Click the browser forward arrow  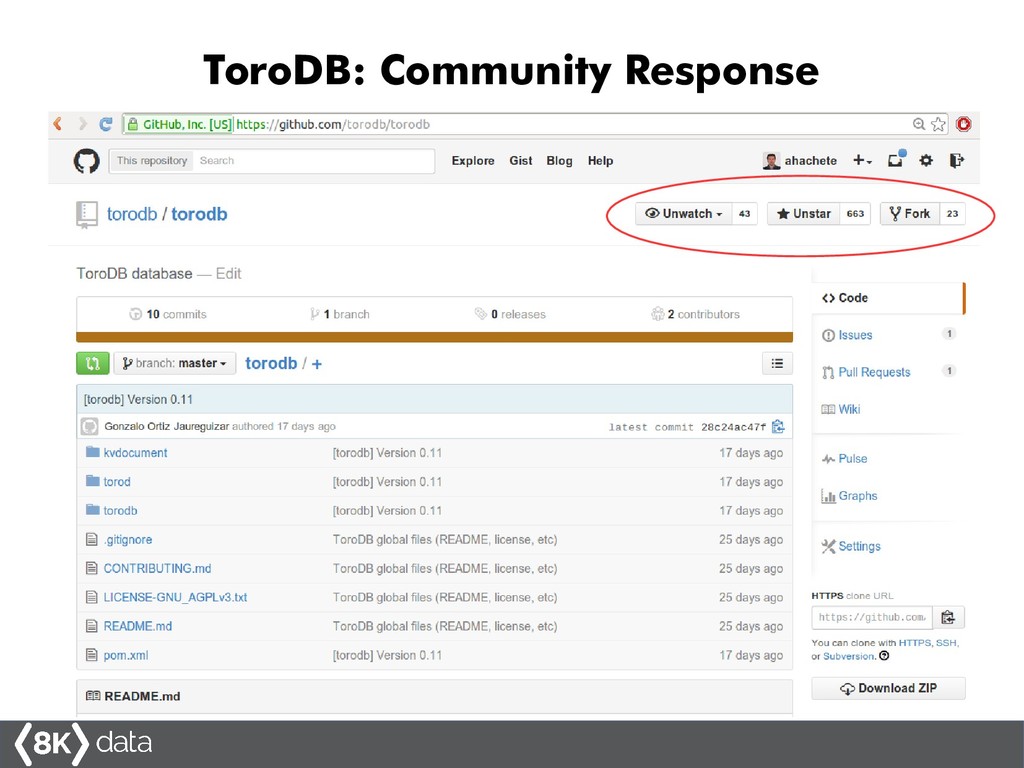82,123
